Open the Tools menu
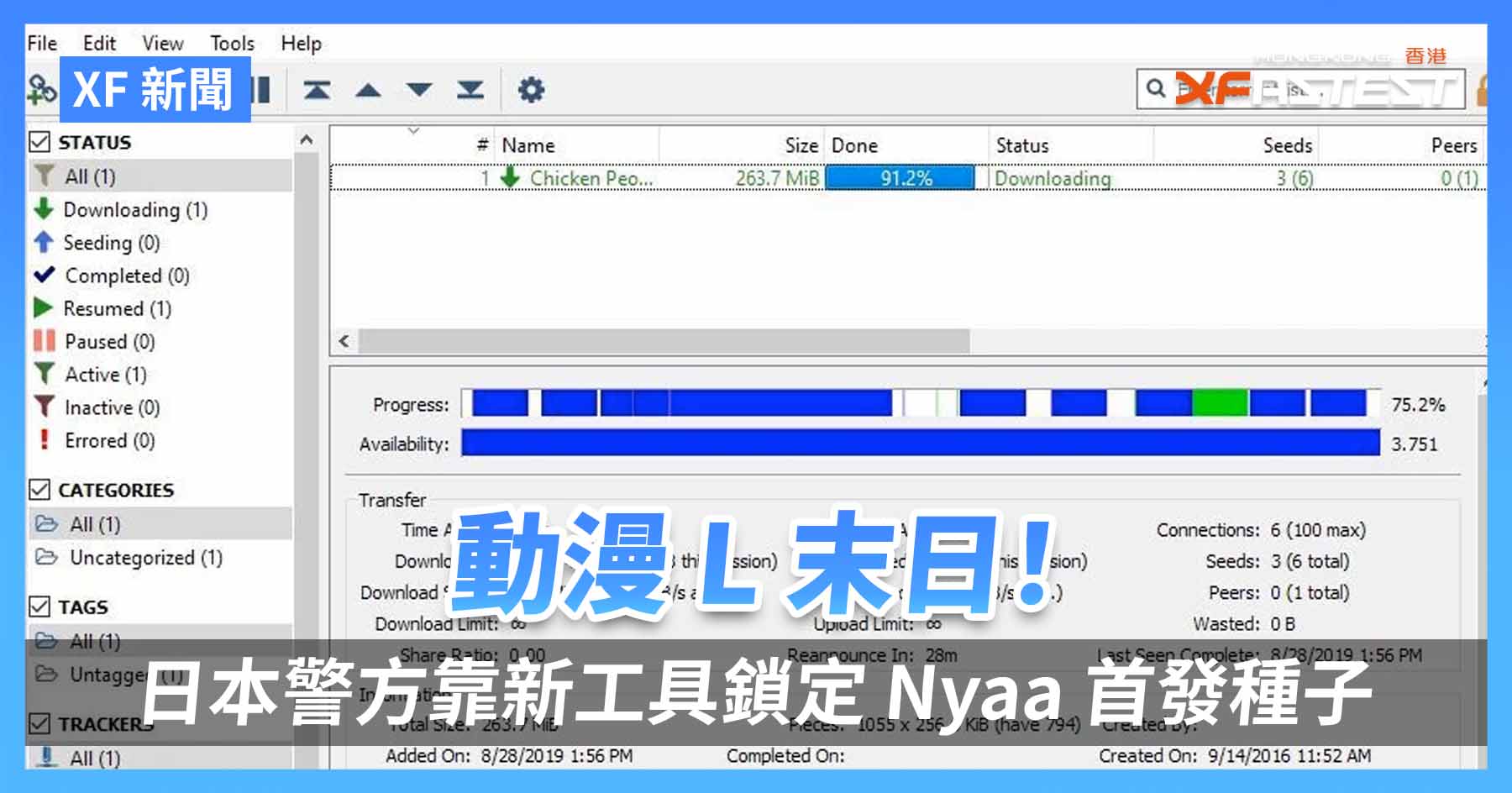1512x793 pixels. click(x=232, y=43)
